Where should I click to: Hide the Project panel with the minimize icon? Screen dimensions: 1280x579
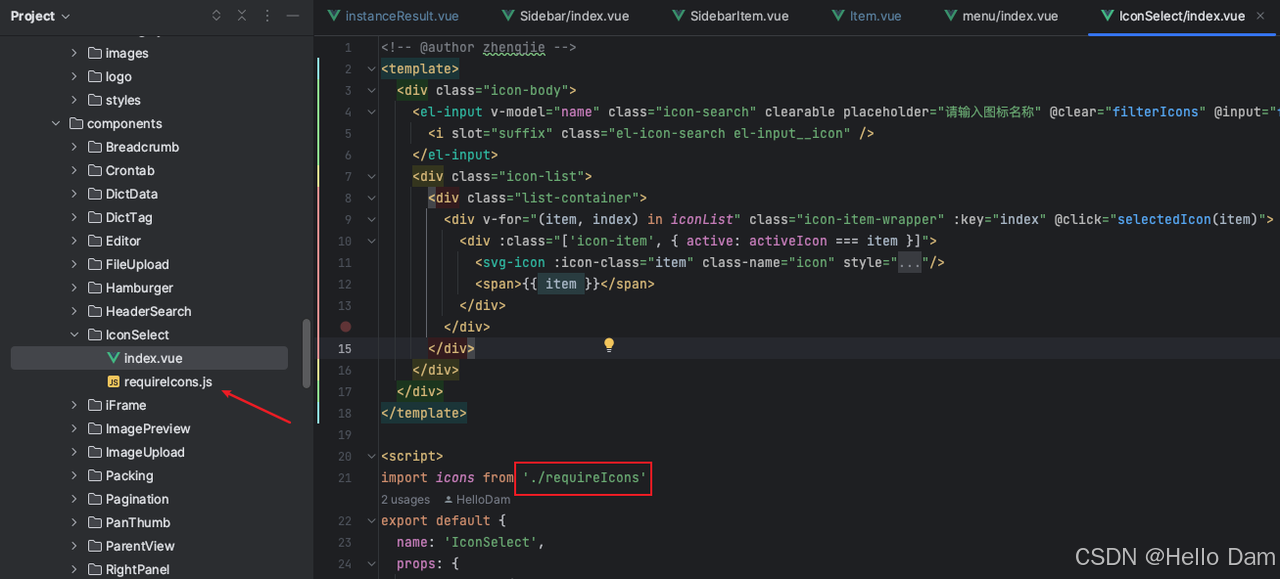tap(292, 16)
